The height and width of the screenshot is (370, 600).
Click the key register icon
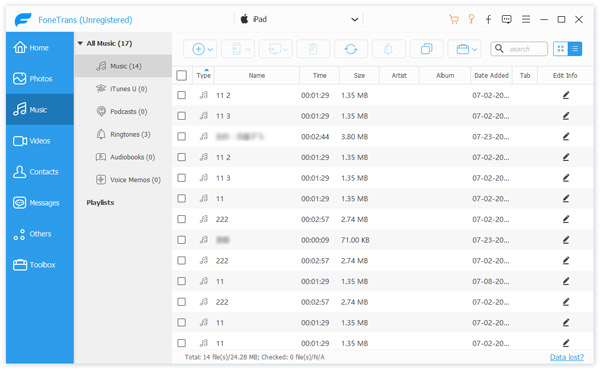pyautogui.click(x=471, y=19)
